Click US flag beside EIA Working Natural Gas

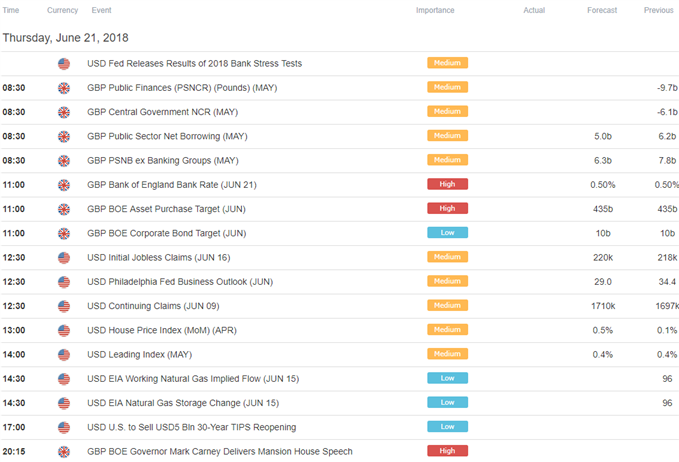pyautogui.click(x=64, y=379)
